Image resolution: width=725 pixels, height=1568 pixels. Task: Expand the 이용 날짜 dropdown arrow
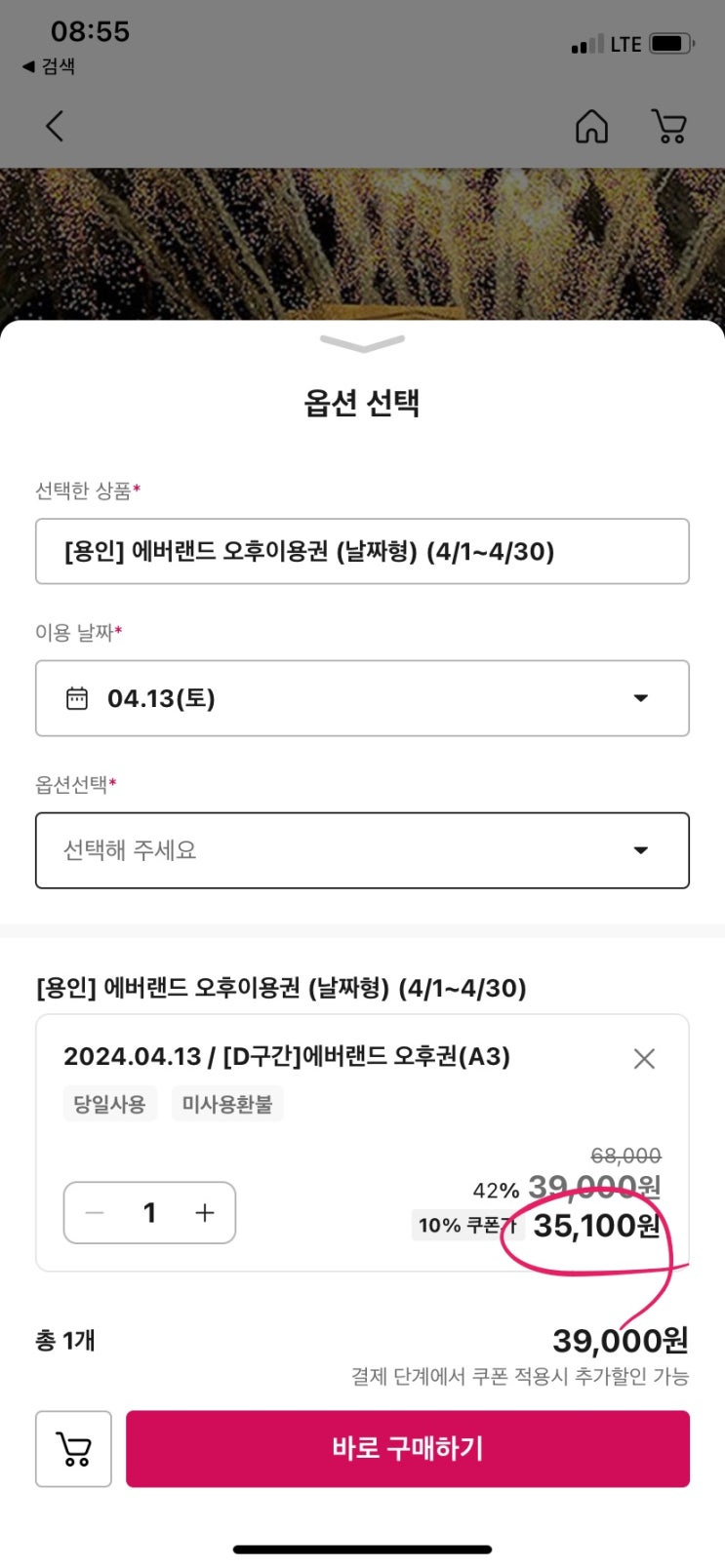pos(641,698)
